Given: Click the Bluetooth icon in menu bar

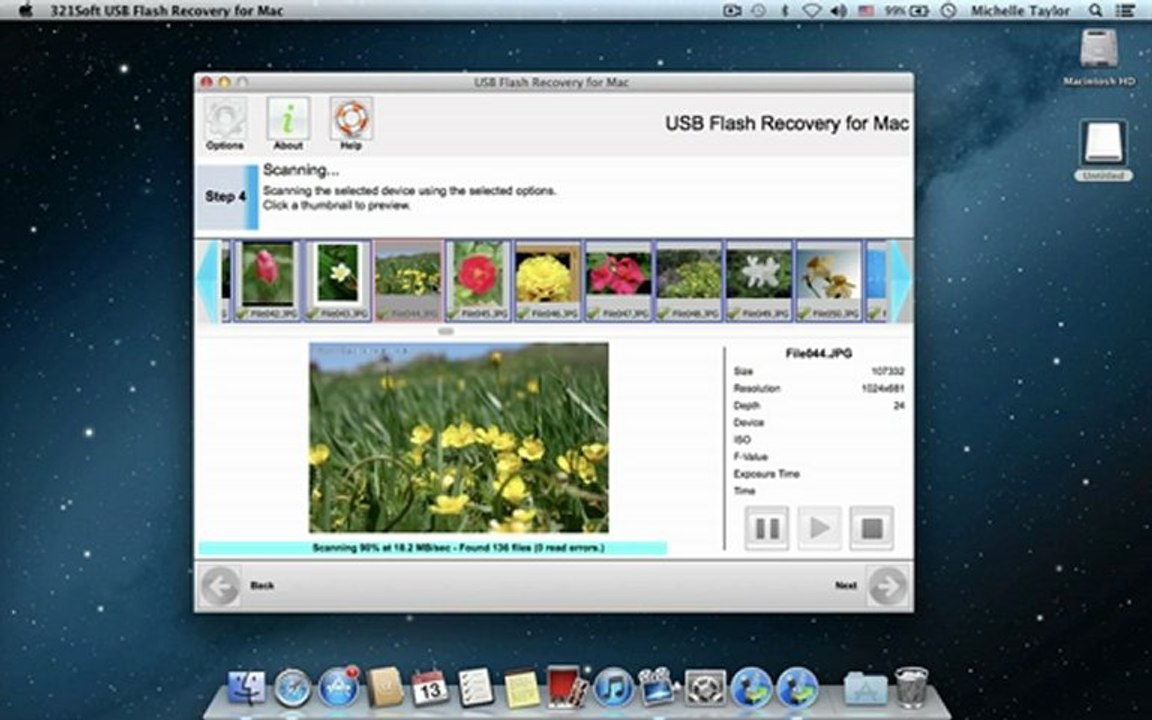Looking at the screenshot, I should pos(785,10).
